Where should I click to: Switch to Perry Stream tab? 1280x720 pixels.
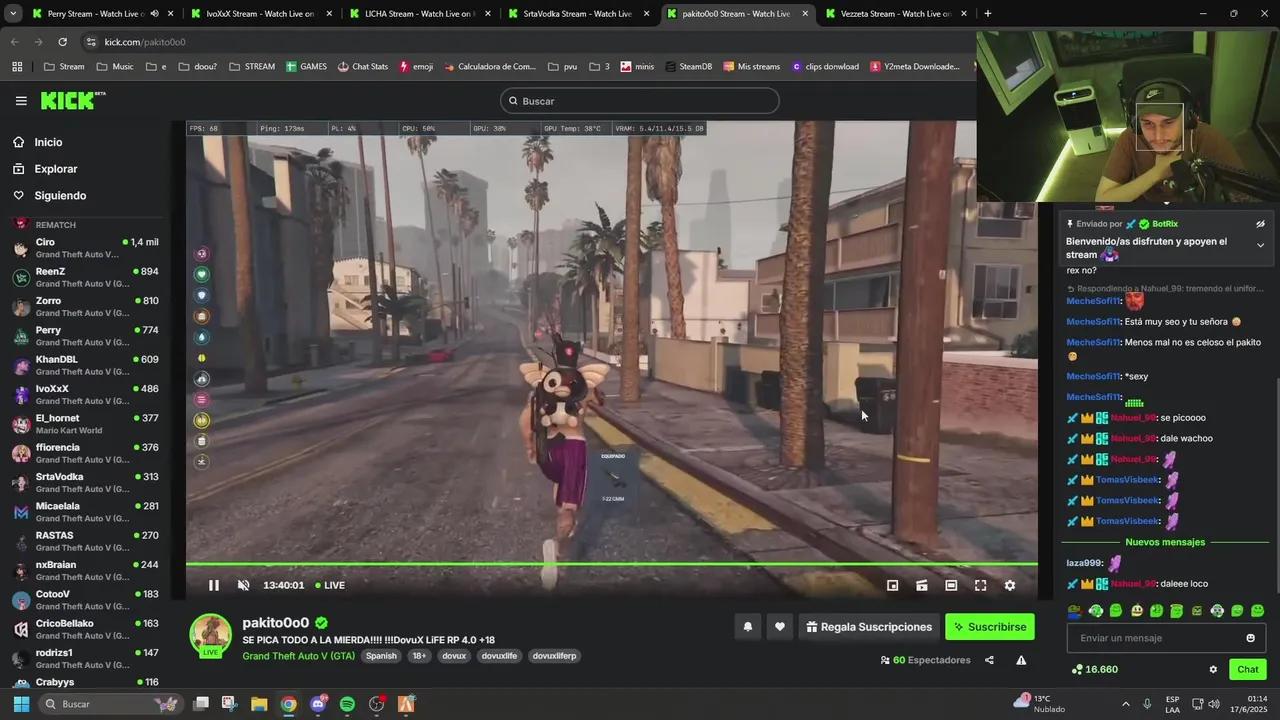pyautogui.click(x=95, y=14)
